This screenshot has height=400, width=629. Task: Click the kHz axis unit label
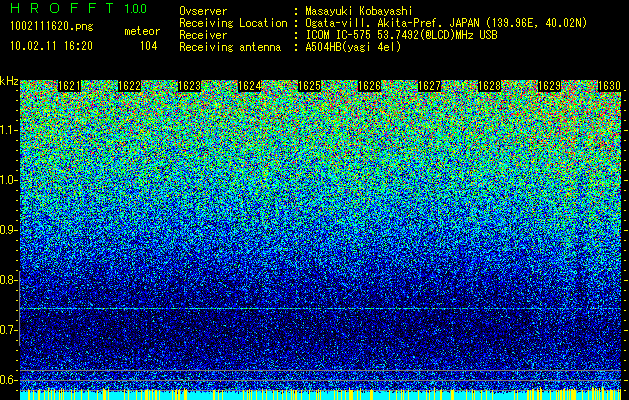coord(9,81)
